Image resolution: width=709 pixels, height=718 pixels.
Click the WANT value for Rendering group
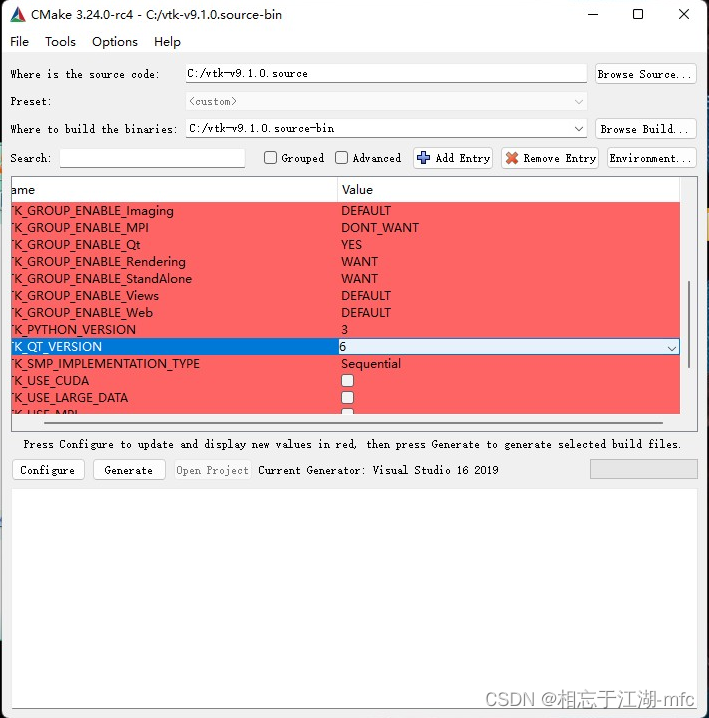(360, 261)
